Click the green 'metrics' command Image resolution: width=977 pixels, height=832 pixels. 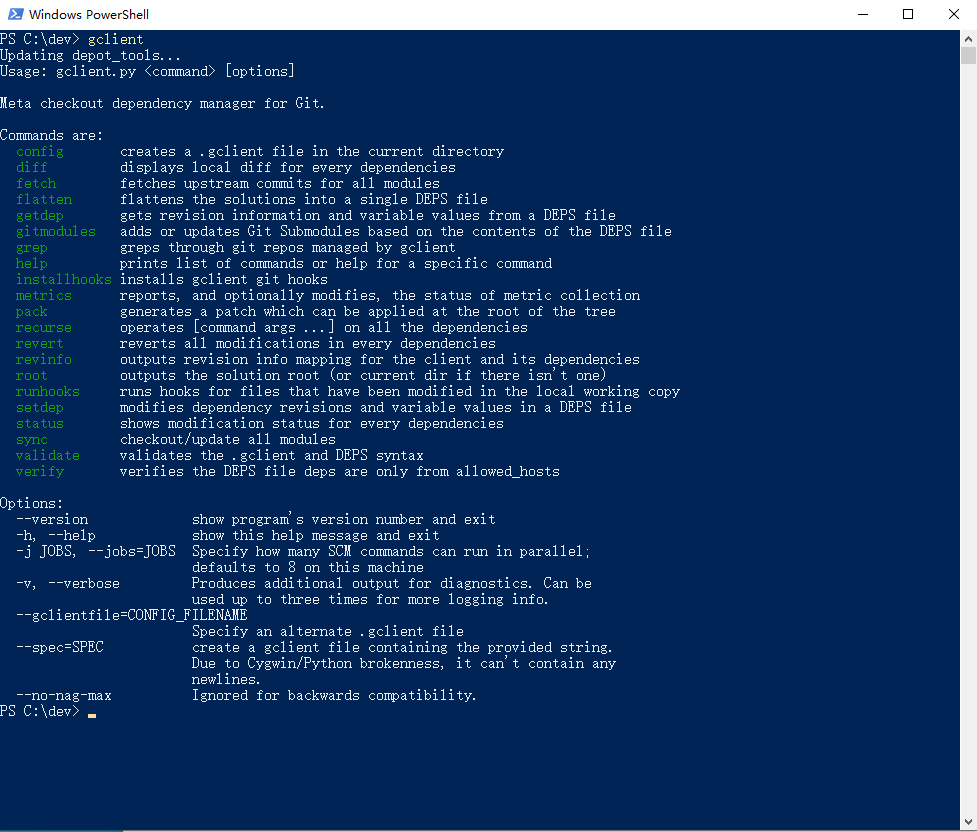tap(44, 296)
